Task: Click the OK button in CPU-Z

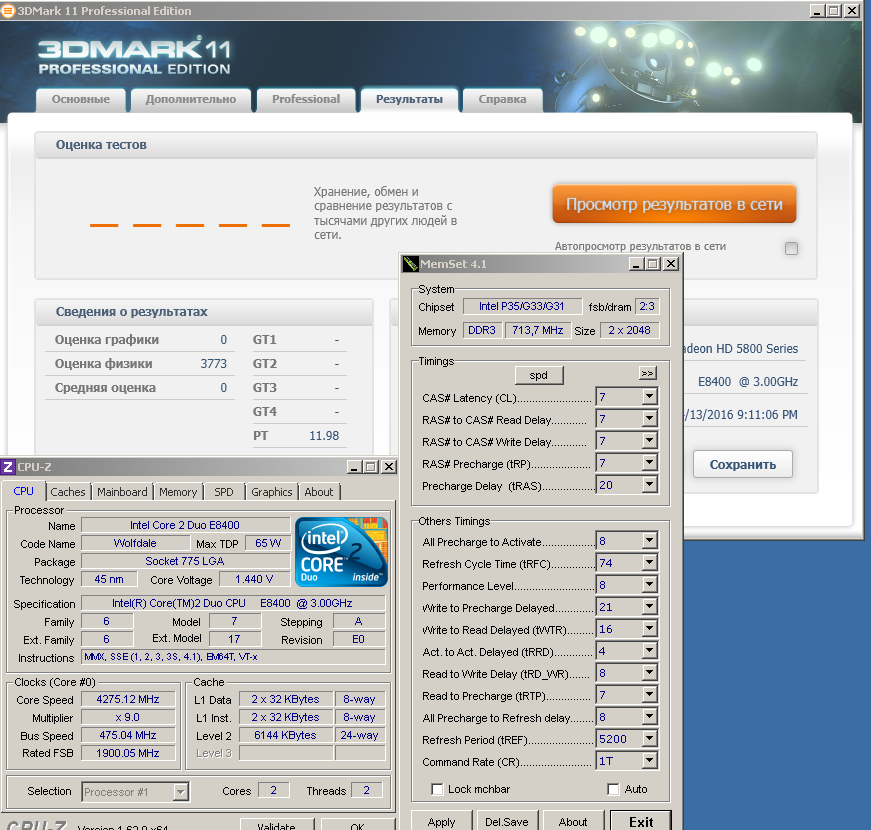Action: (x=358, y=825)
